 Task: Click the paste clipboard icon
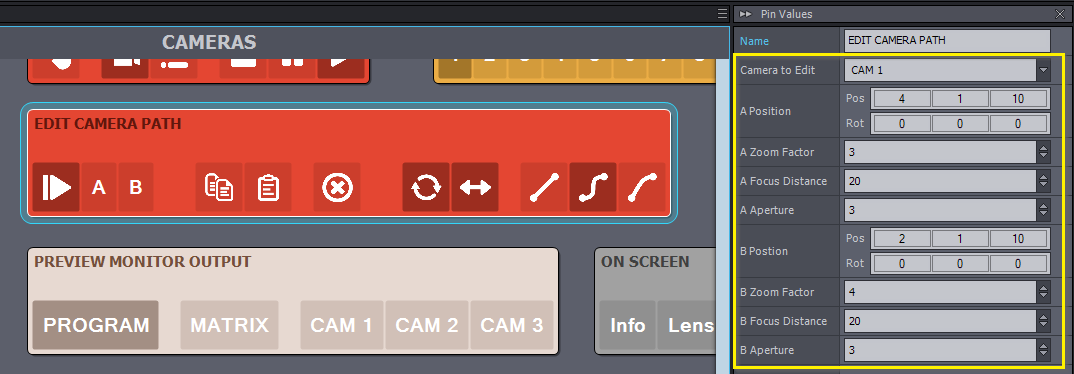[268, 187]
